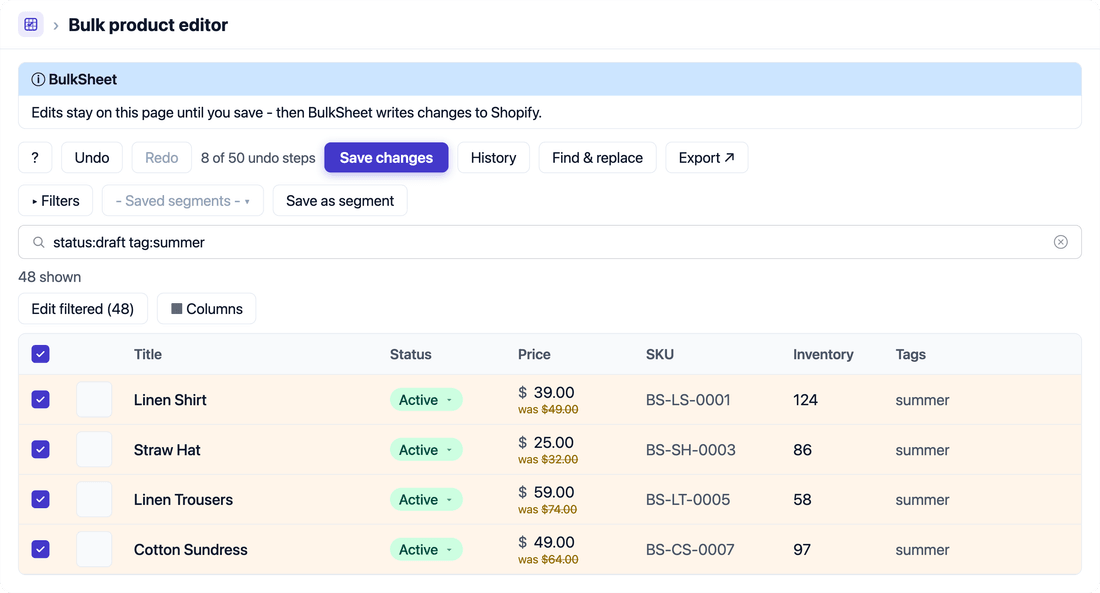Viewport: 1100px width, 593px height.
Task: Click the Straw Hat title cell
Action: [x=167, y=450]
